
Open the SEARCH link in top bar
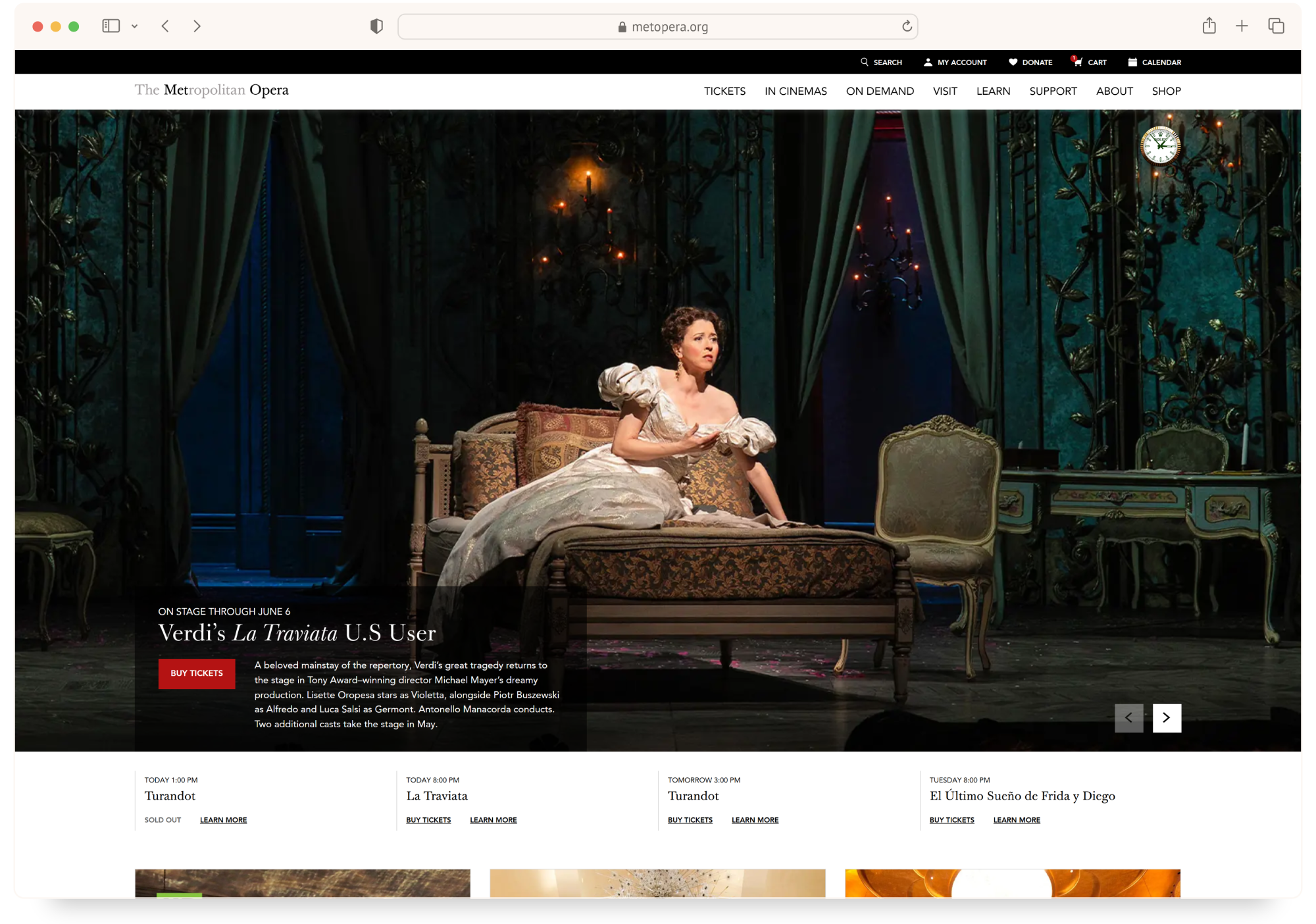tap(888, 63)
